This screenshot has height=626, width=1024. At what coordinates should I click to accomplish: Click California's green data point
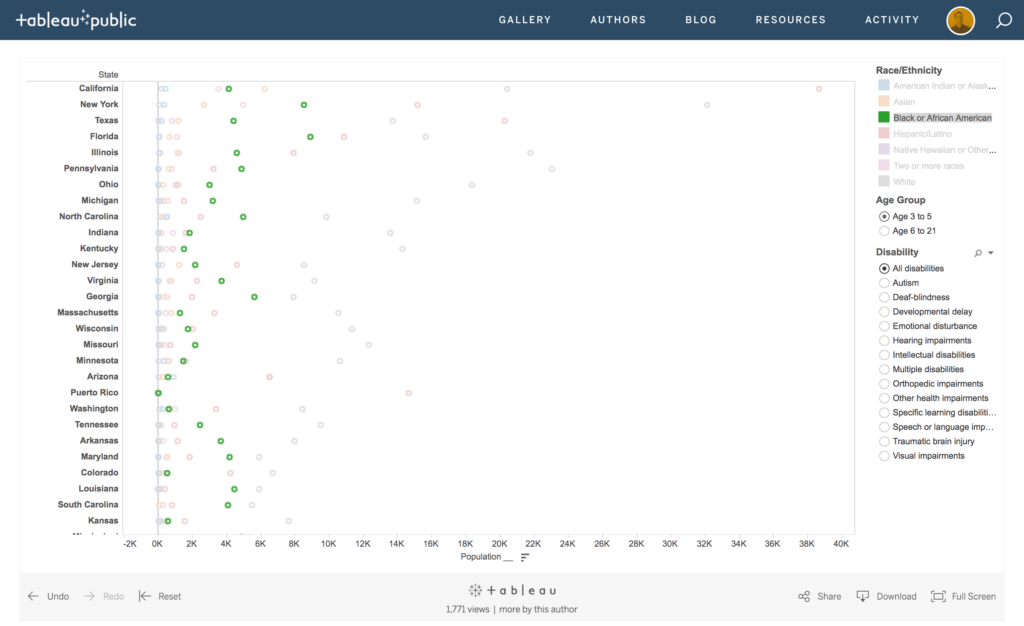[x=229, y=89]
